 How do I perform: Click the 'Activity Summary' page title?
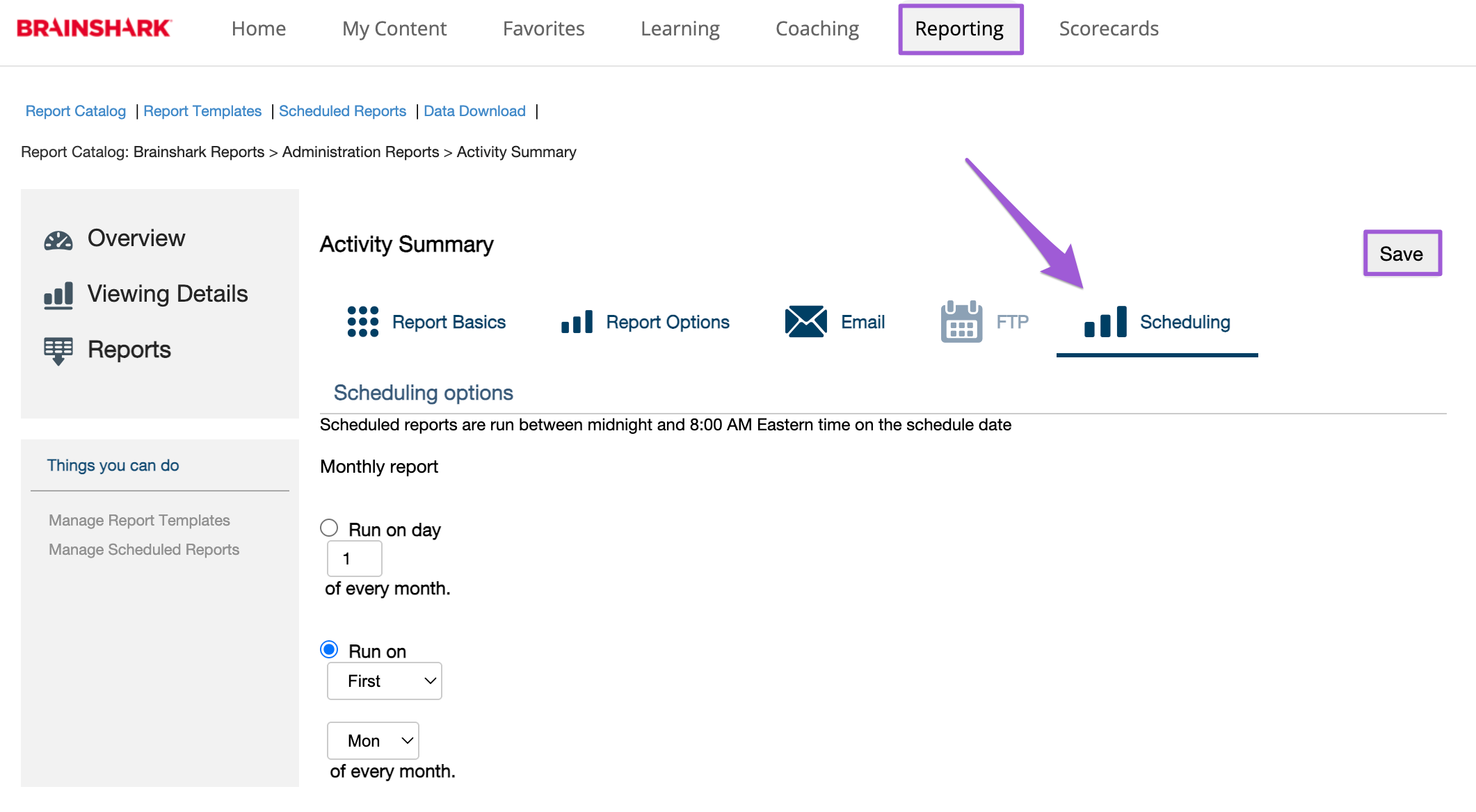click(407, 245)
